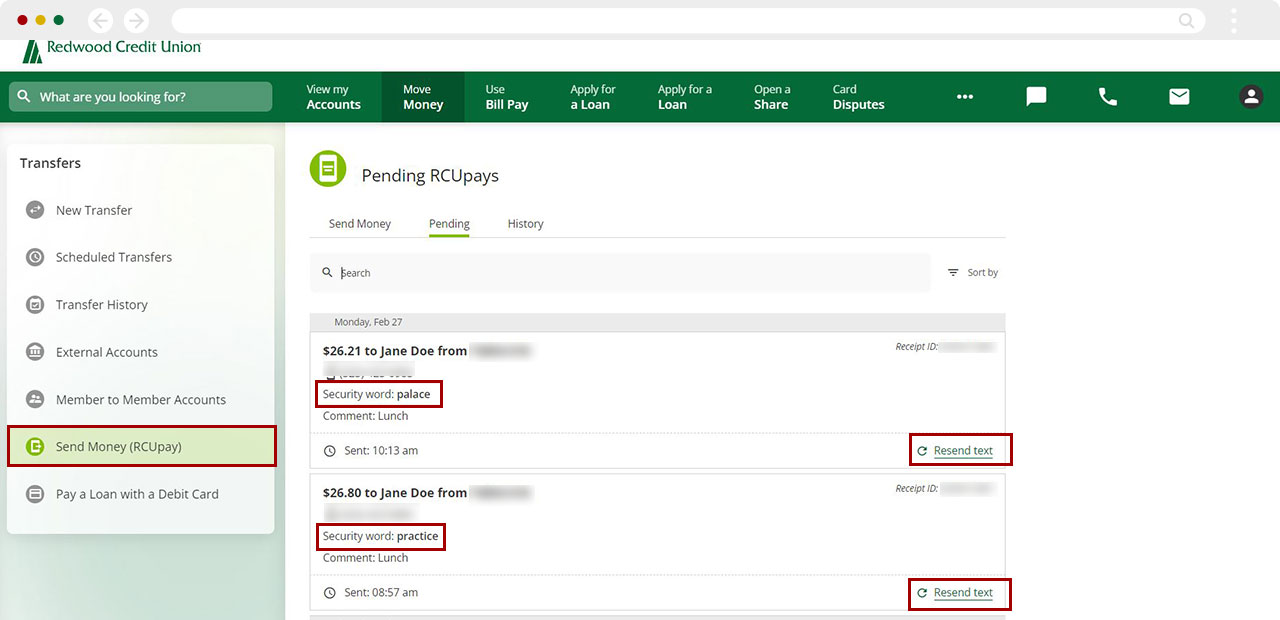
Task: Click the clock icon beside Sent: 10:13 am
Action: [330, 451]
